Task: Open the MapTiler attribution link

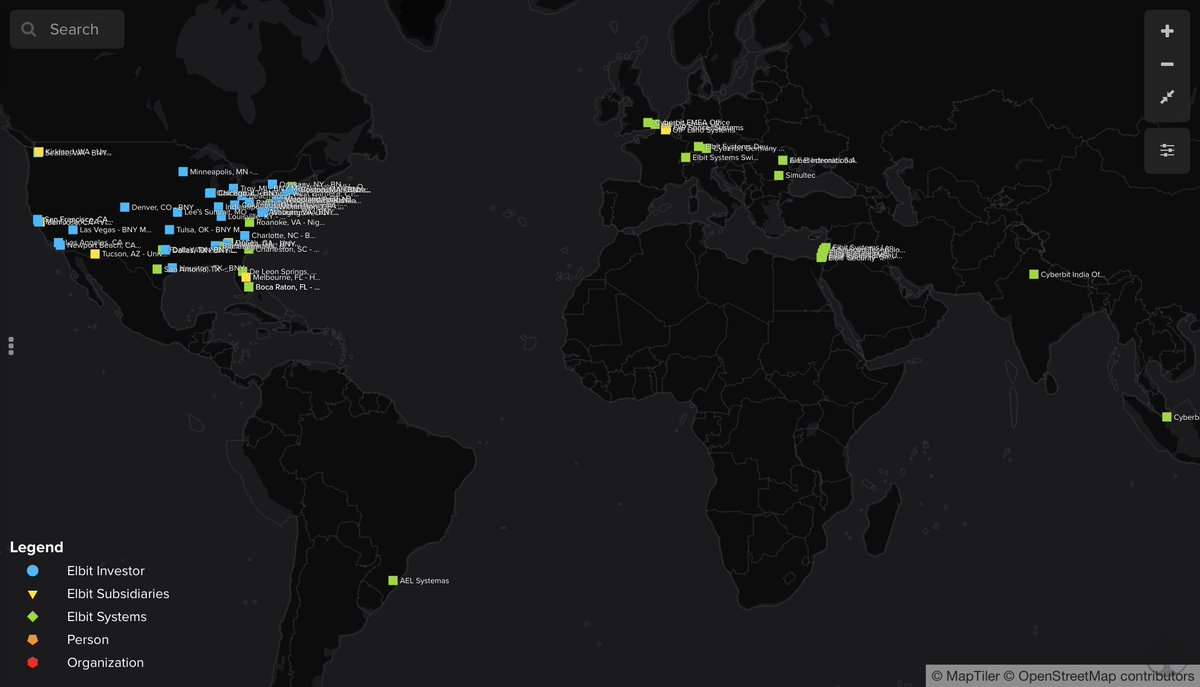Action: 963,677
